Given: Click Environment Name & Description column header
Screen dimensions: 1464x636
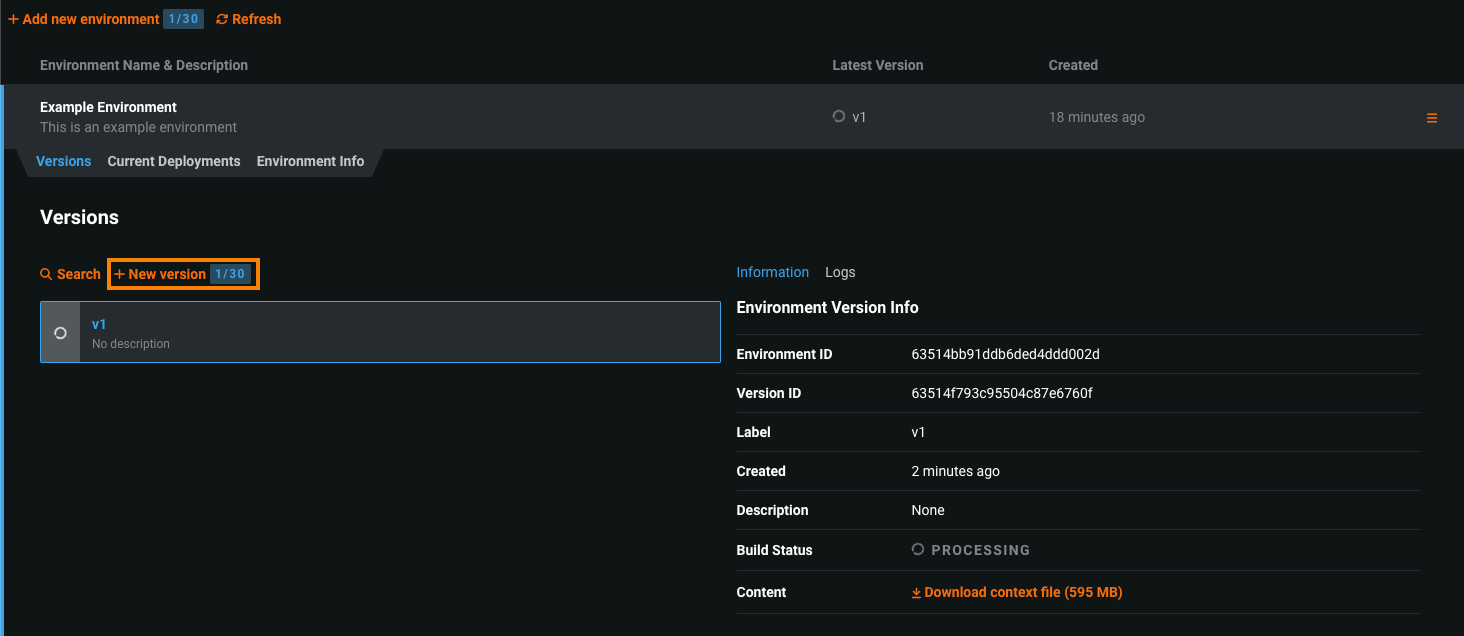Looking at the screenshot, I should [144, 65].
